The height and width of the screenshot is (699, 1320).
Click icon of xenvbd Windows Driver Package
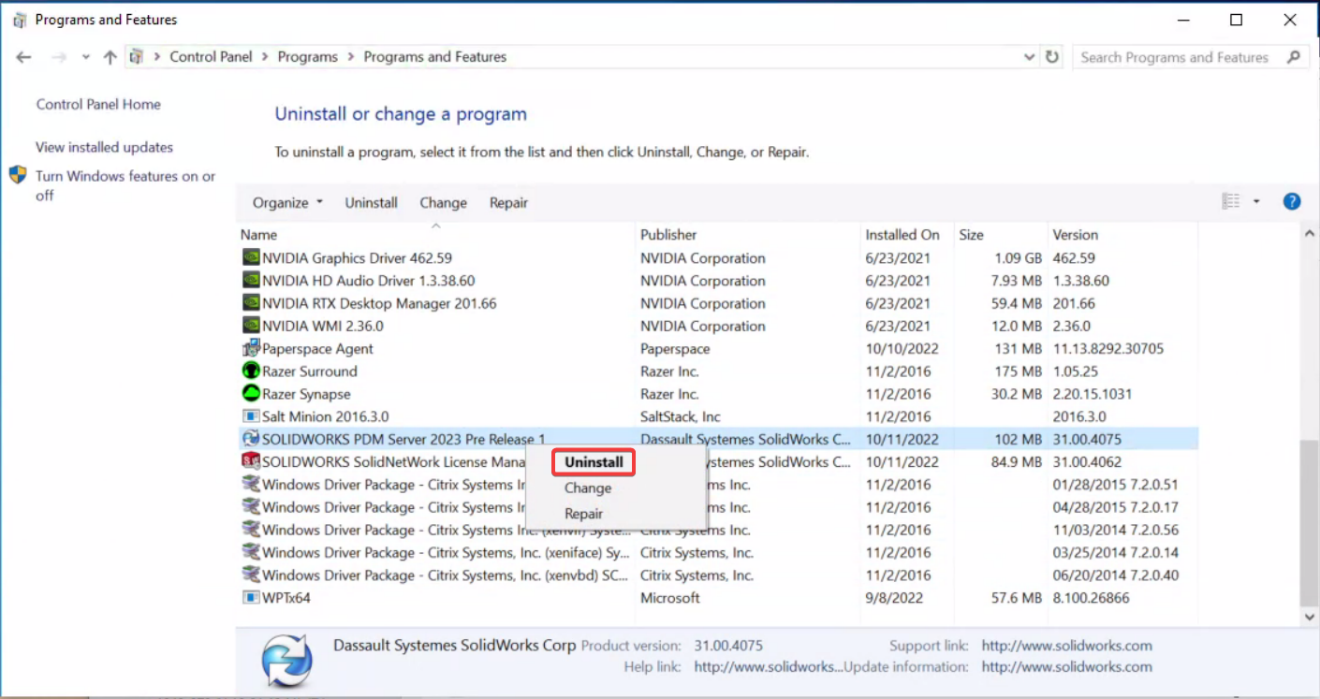coord(251,575)
